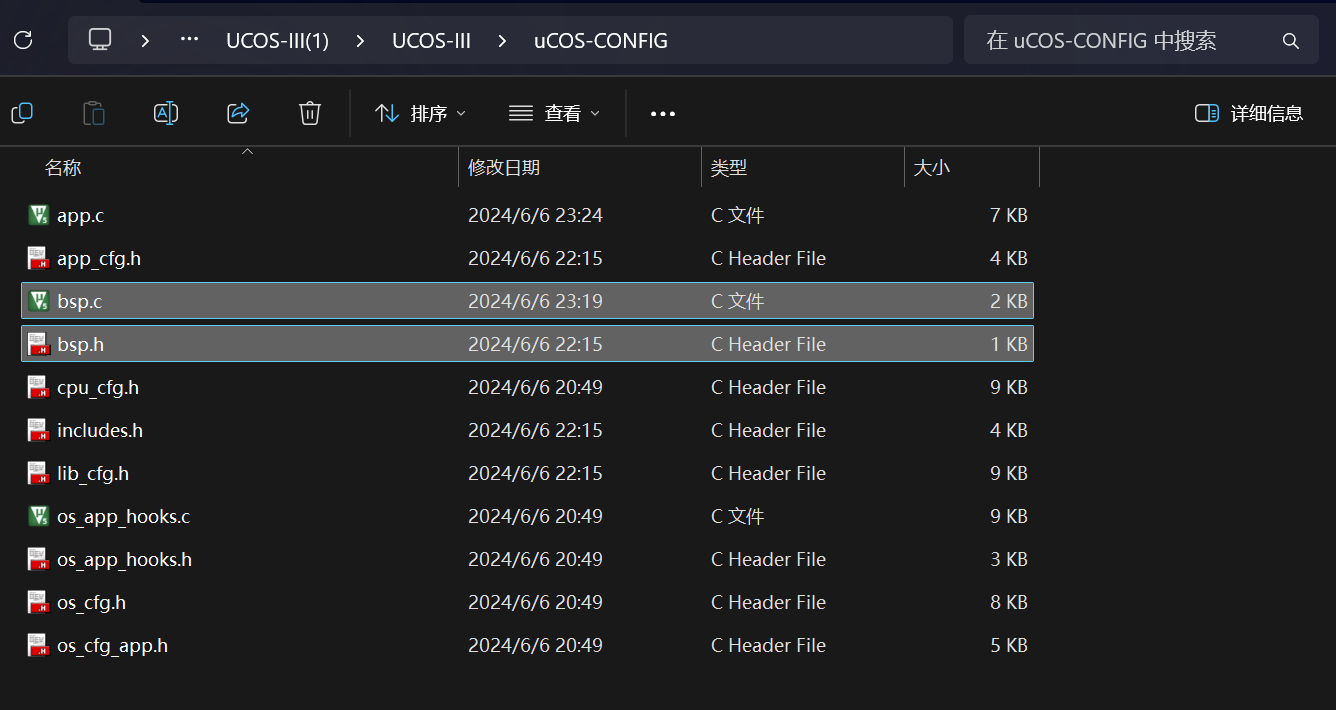Sort by 修改日期 column header
This screenshot has height=710, width=1336.
point(504,168)
